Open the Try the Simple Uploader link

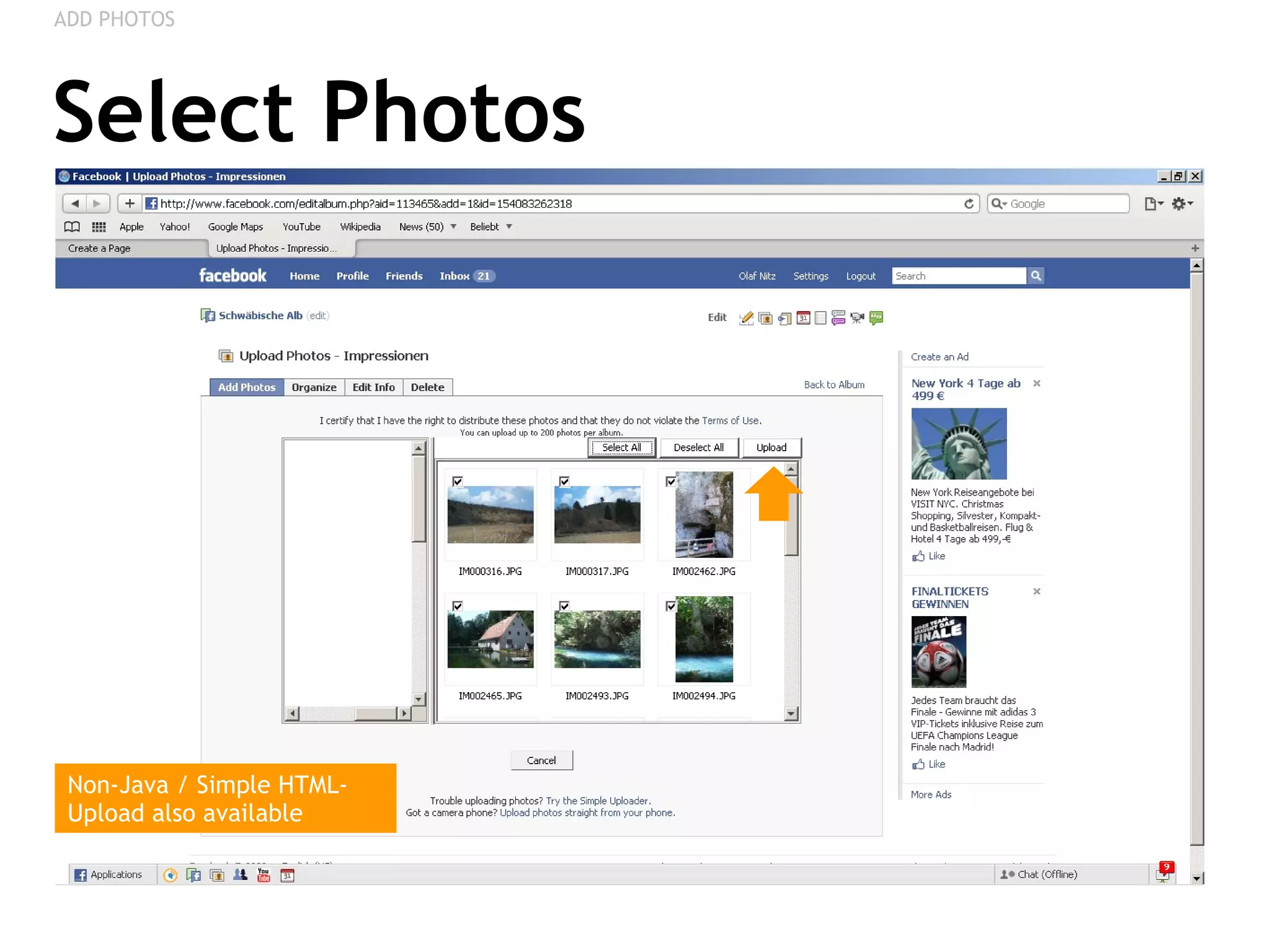point(597,801)
